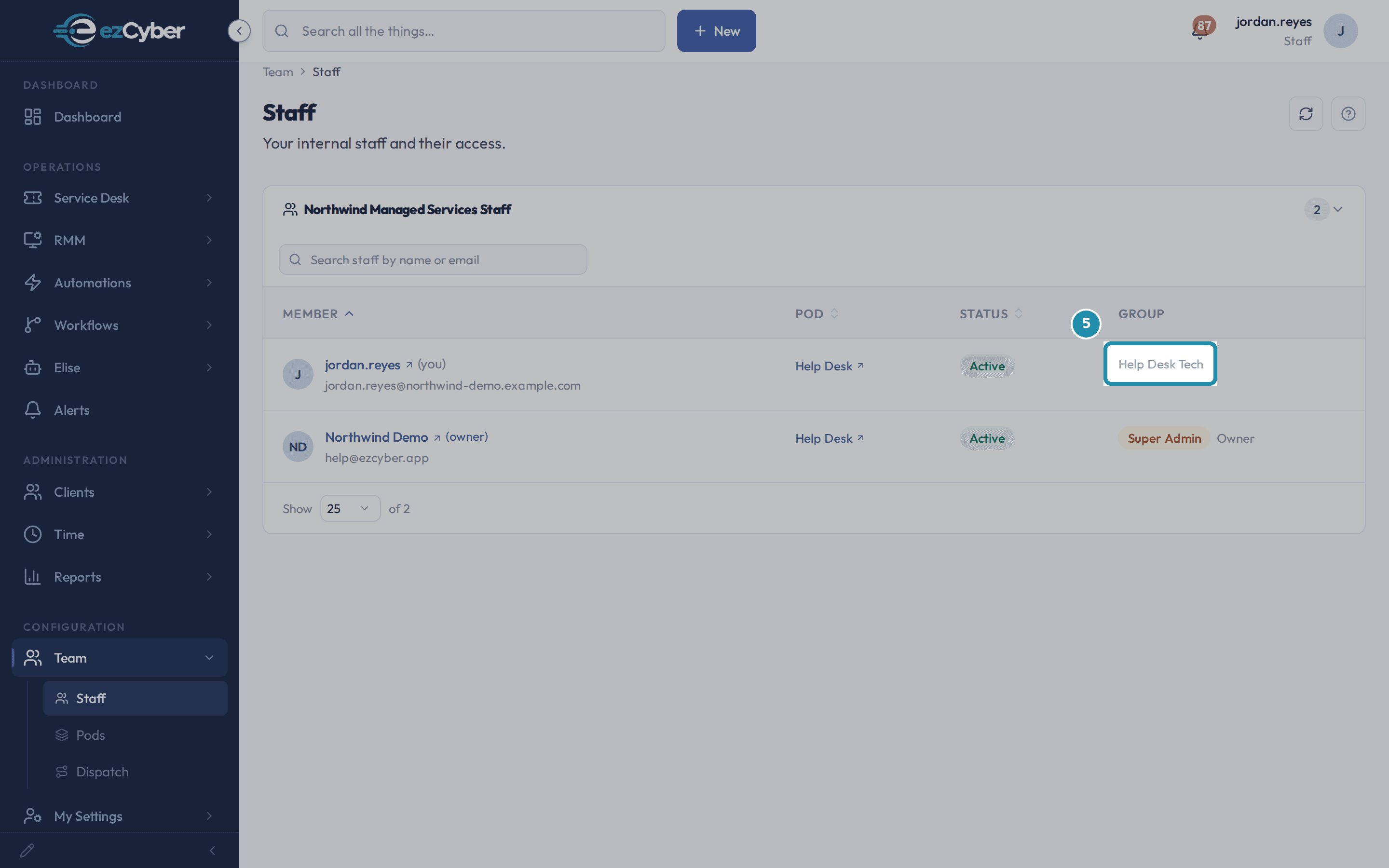Click Team breadcrumb link

[278, 72]
